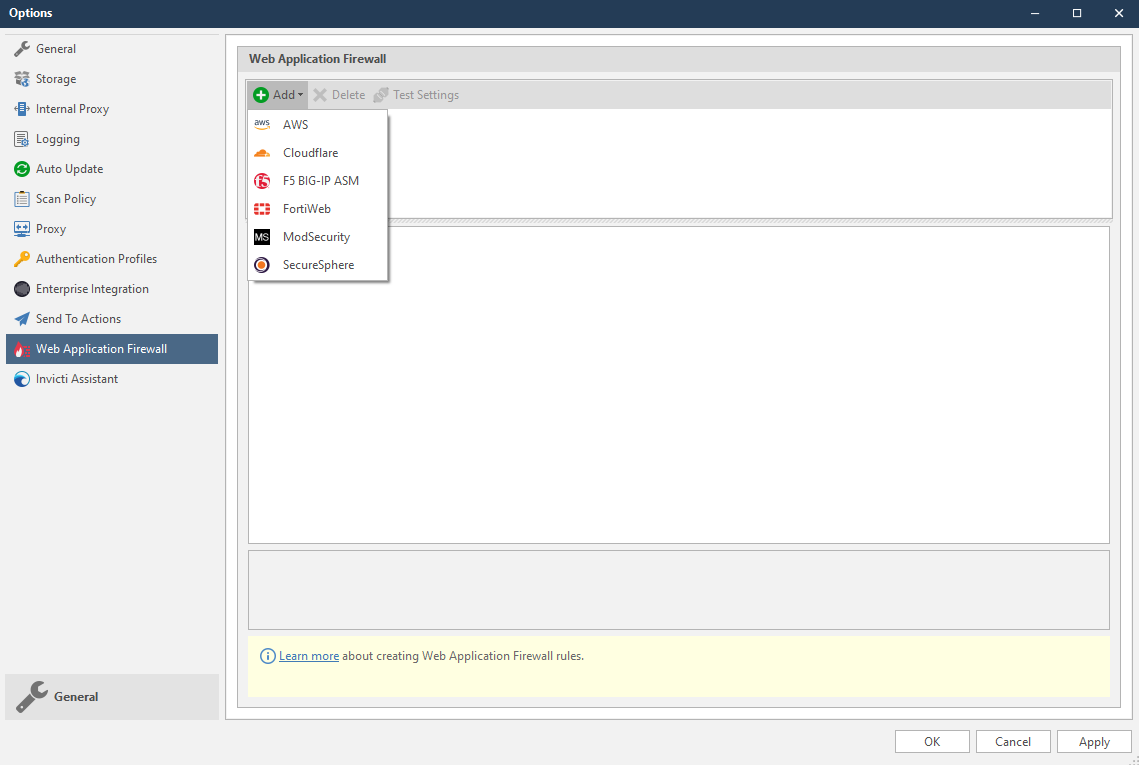Click the Cloudflare cloud icon
Image resolution: width=1139 pixels, height=765 pixels.
click(262, 152)
